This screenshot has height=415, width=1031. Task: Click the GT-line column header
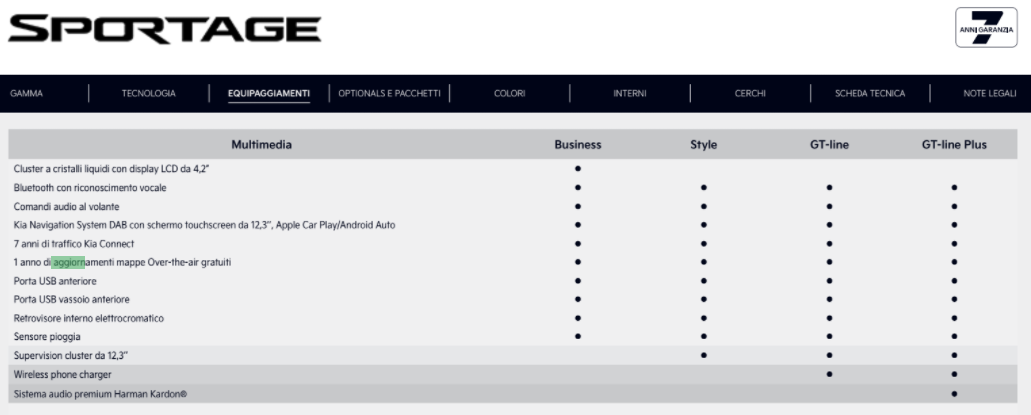click(829, 145)
